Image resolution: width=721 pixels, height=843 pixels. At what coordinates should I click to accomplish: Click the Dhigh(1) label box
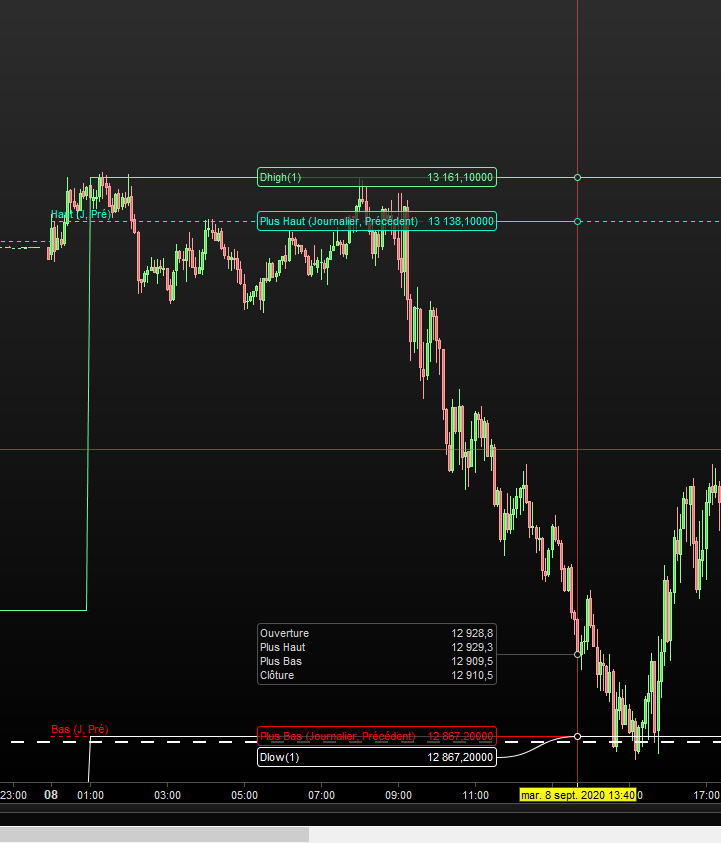(x=377, y=177)
